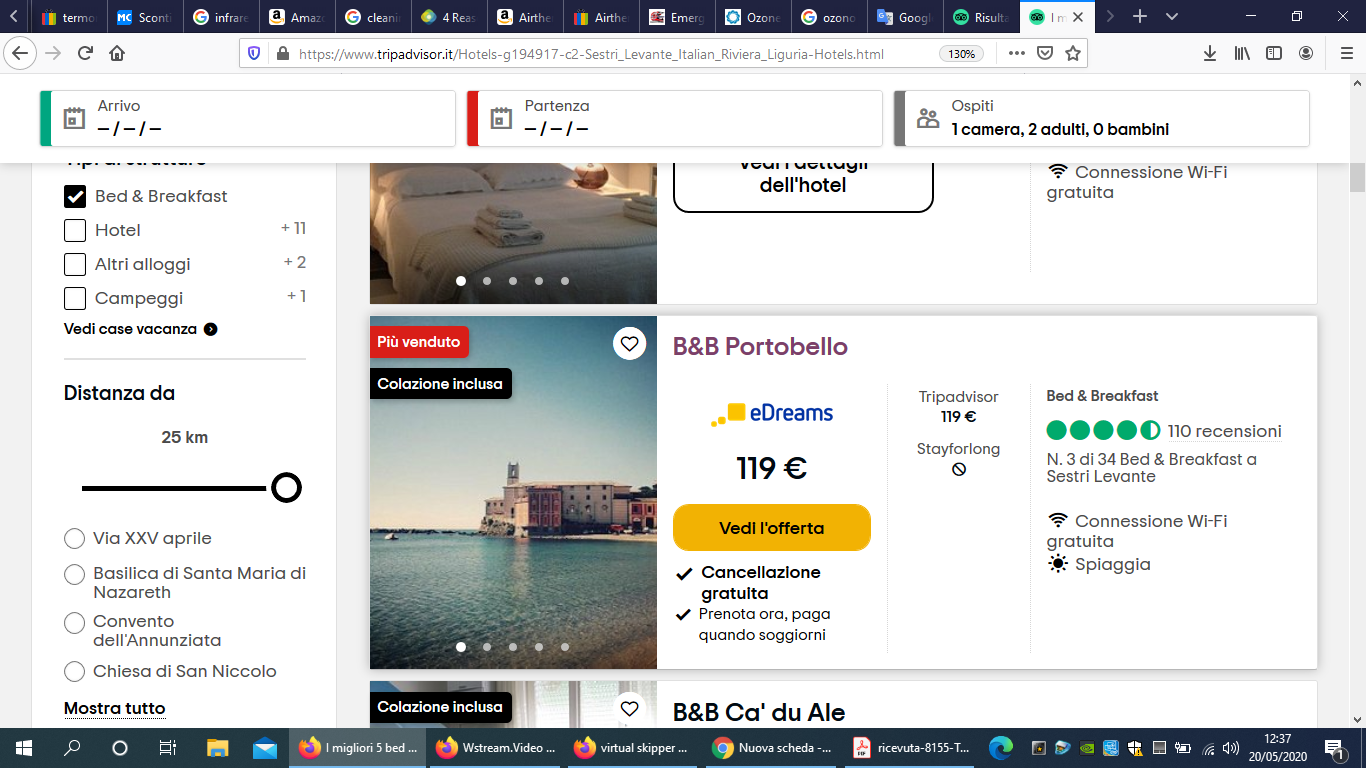This screenshot has height=768, width=1366.
Task: Save B&B Portobello with the heart icon
Action: (629, 344)
